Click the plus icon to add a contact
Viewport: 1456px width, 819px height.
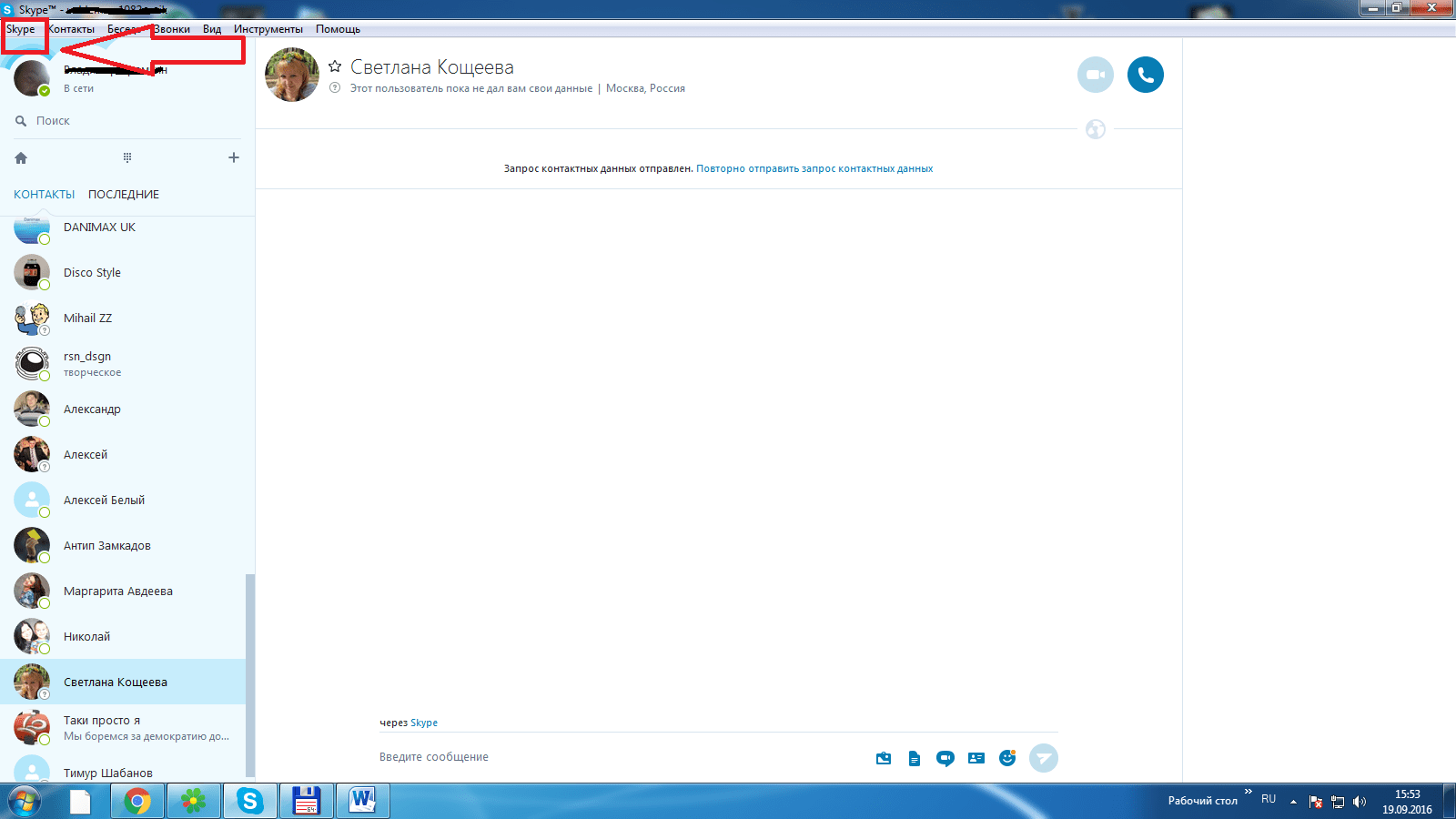coord(234,157)
